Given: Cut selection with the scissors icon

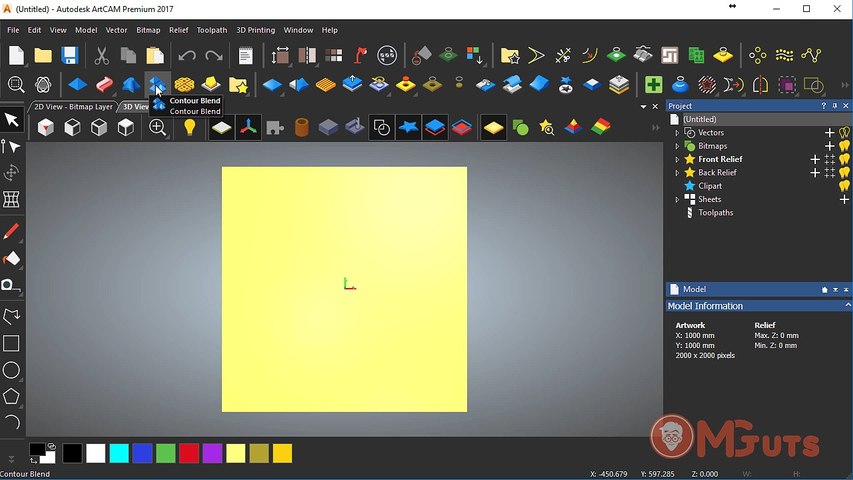Looking at the screenshot, I should pyautogui.click(x=101, y=56).
